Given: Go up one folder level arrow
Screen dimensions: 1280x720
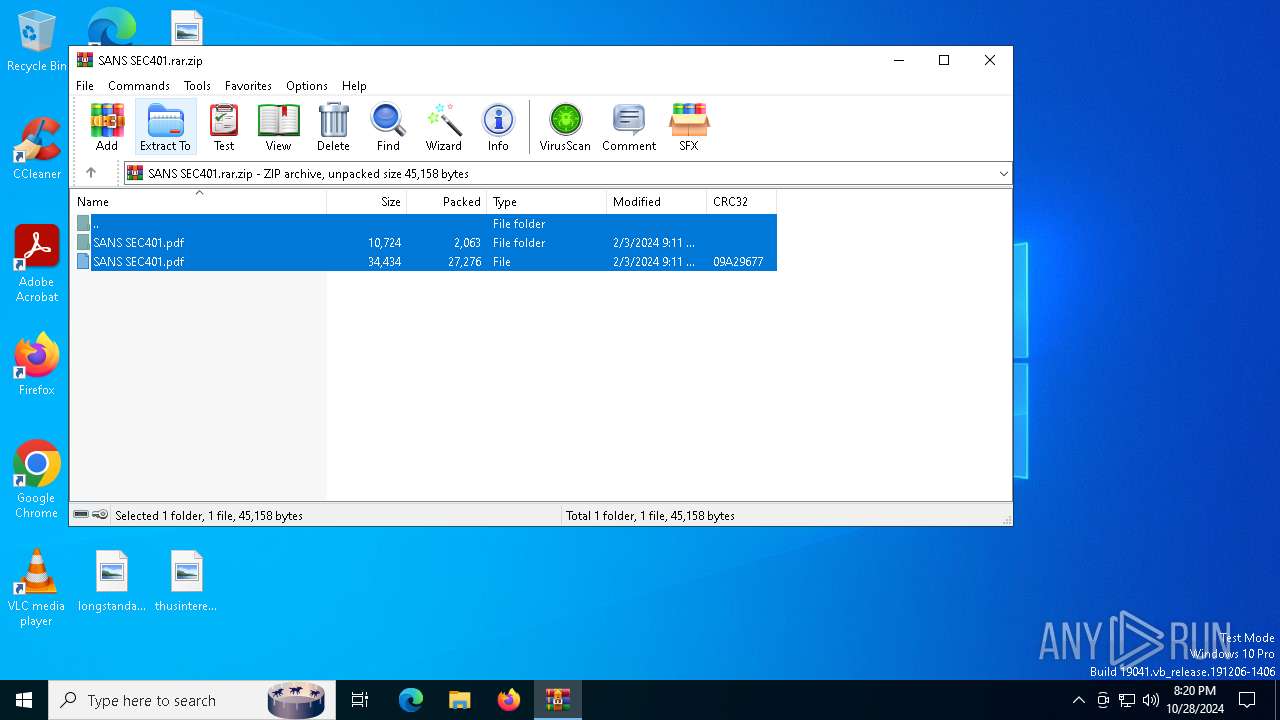Looking at the screenshot, I should (x=91, y=173).
